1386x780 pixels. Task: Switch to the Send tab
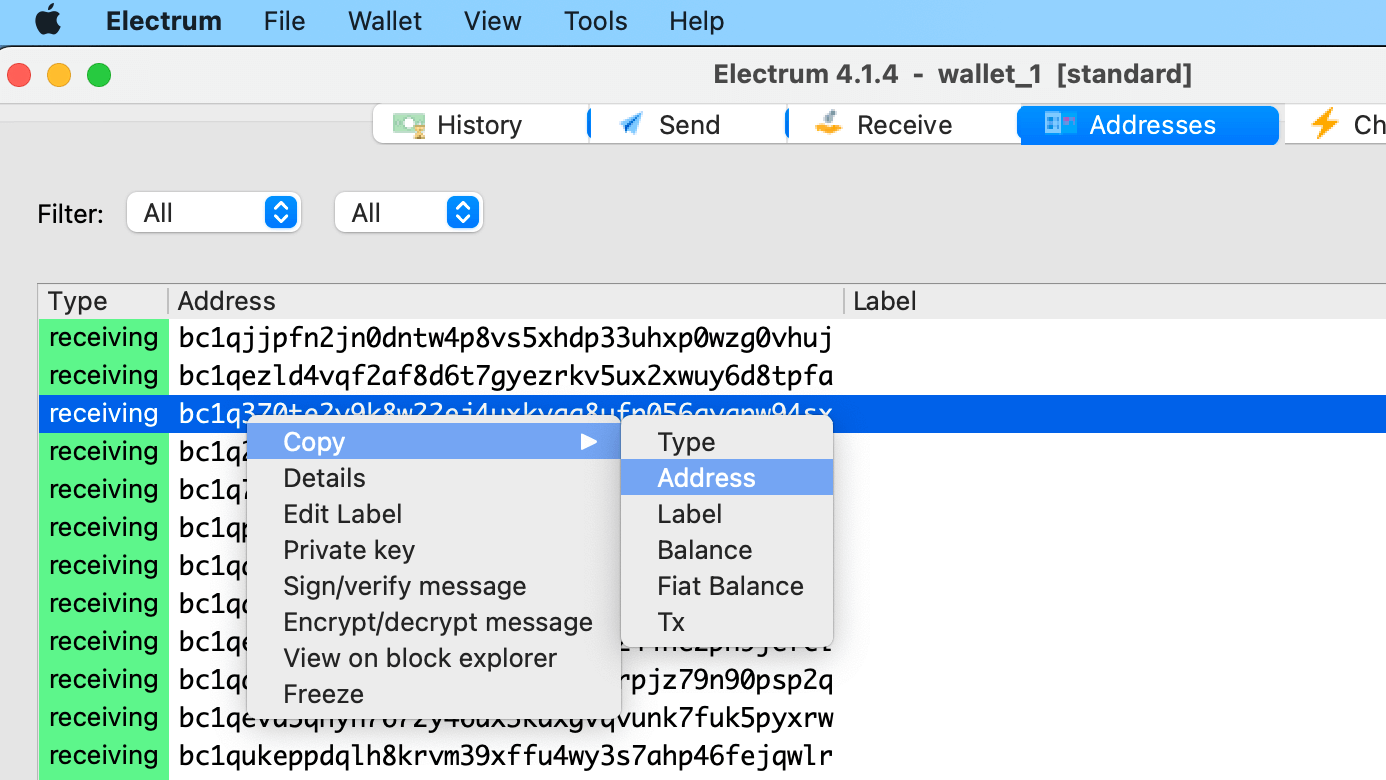(x=688, y=125)
